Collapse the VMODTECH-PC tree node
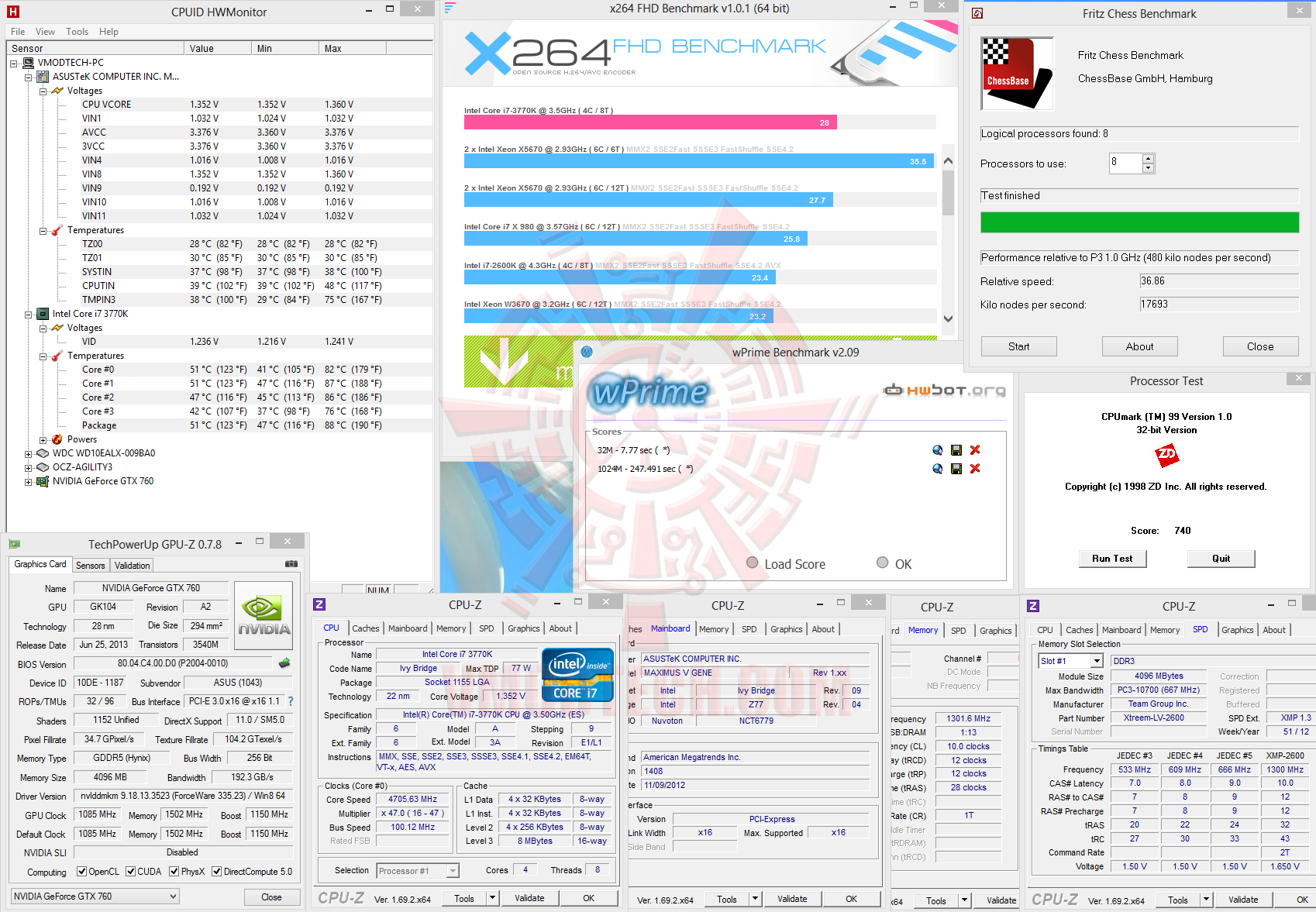 tap(14, 63)
